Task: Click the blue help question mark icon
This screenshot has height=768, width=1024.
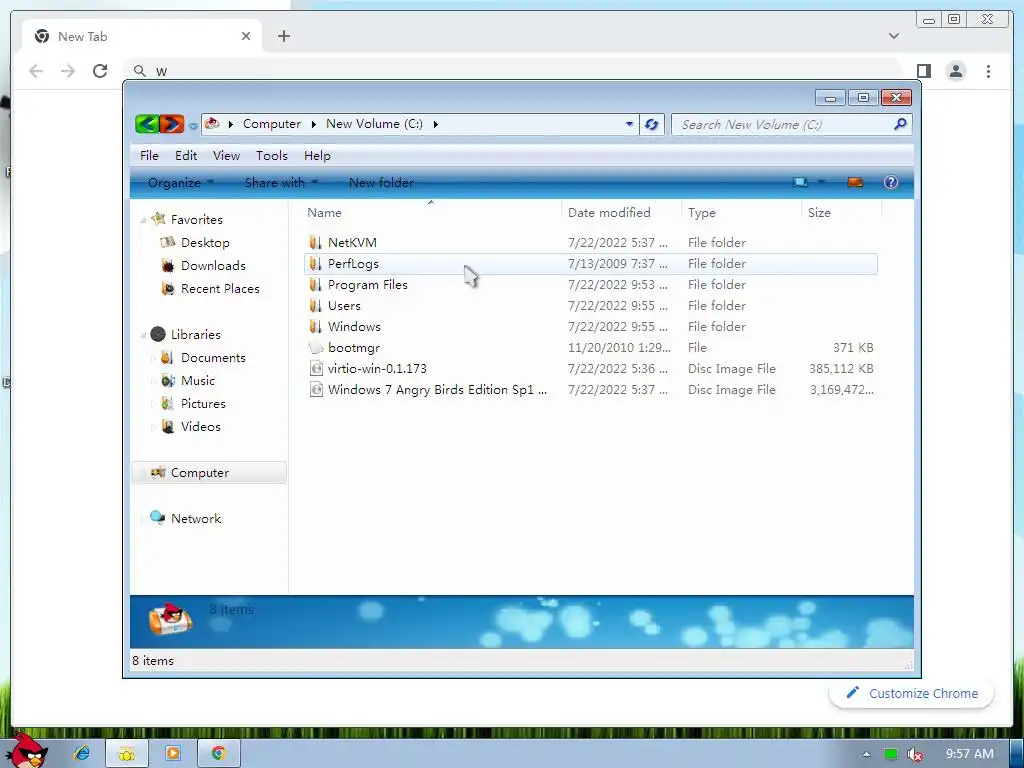Action: pyautogui.click(x=891, y=182)
